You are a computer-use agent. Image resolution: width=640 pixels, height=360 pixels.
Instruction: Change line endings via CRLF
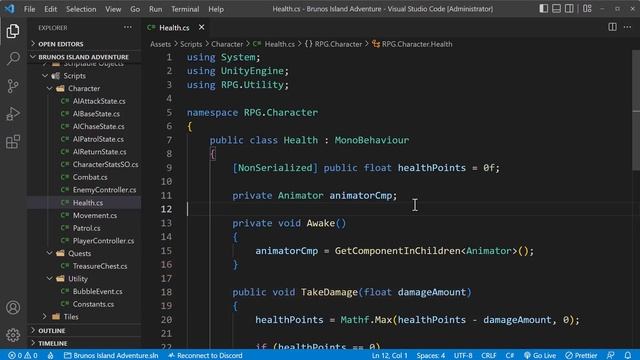(489, 356)
